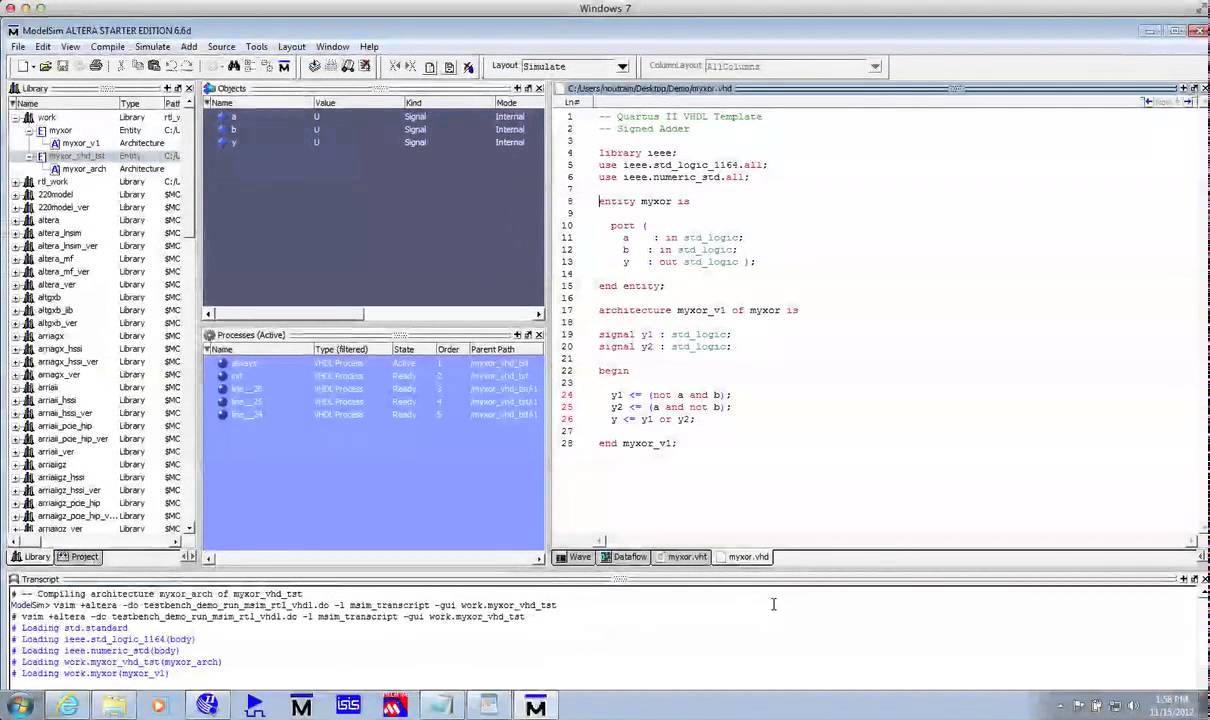The height and width of the screenshot is (720, 1210).
Task: Click the Save floppy disk icon
Action: [x=62, y=66]
